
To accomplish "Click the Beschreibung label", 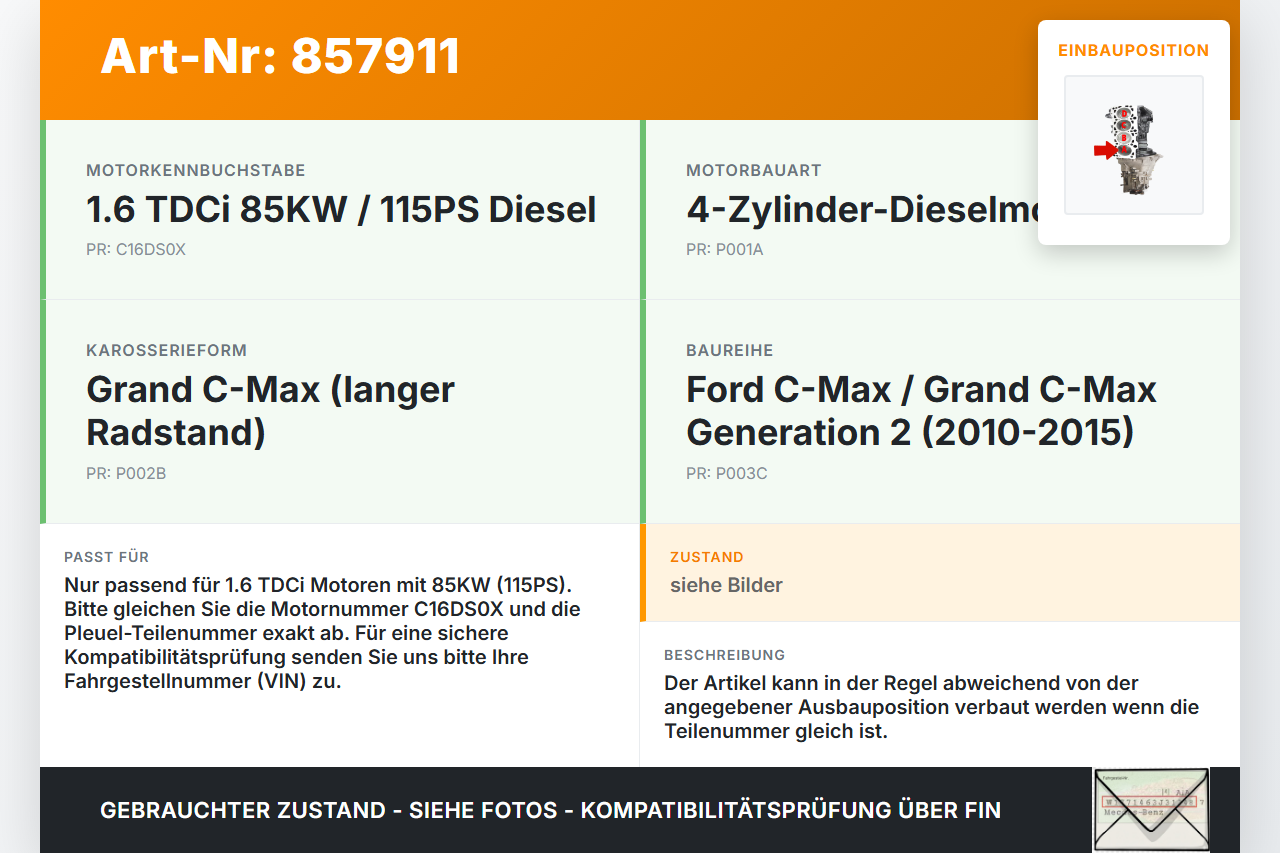I will coord(725,655).
